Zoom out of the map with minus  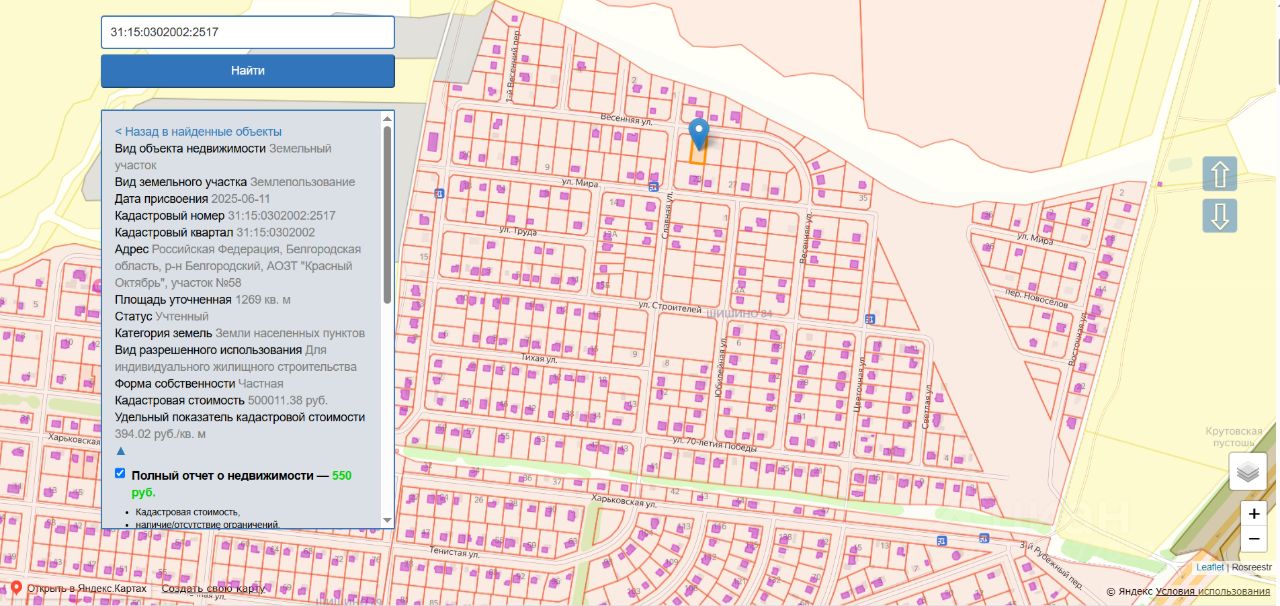pyautogui.click(x=1254, y=539)
